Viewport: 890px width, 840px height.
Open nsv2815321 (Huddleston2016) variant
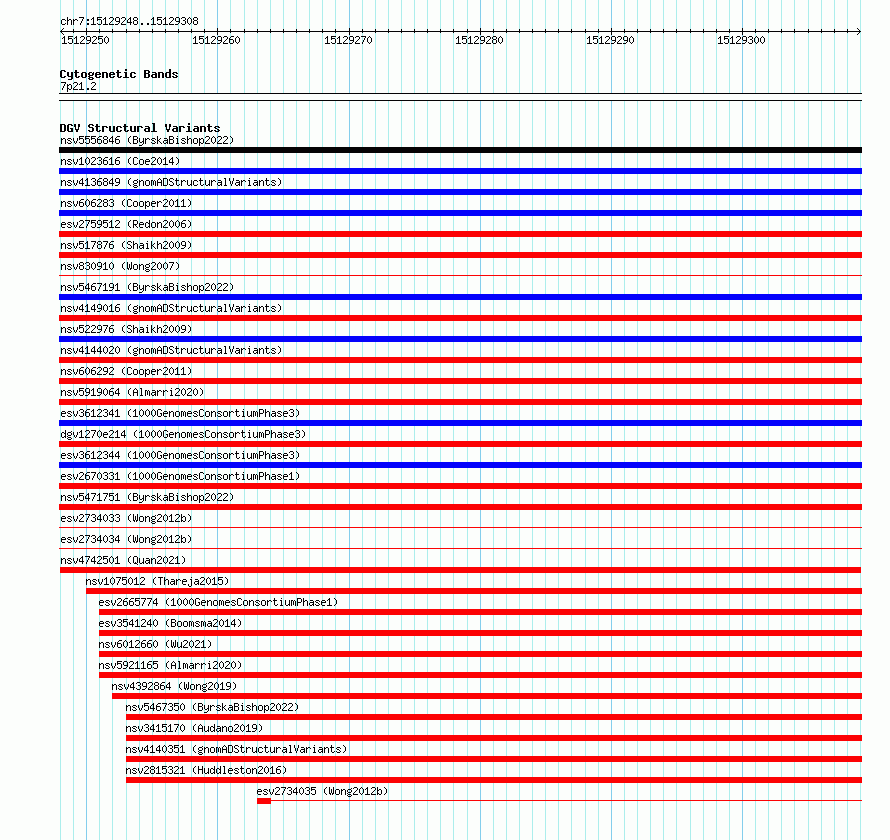(x=206, y=770)
